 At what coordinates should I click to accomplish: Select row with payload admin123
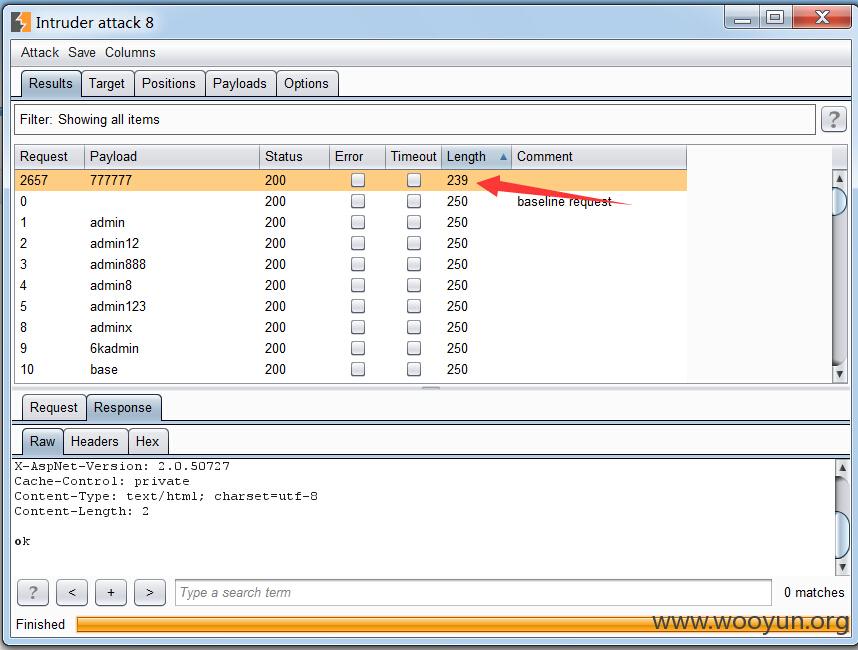[350, 306]
